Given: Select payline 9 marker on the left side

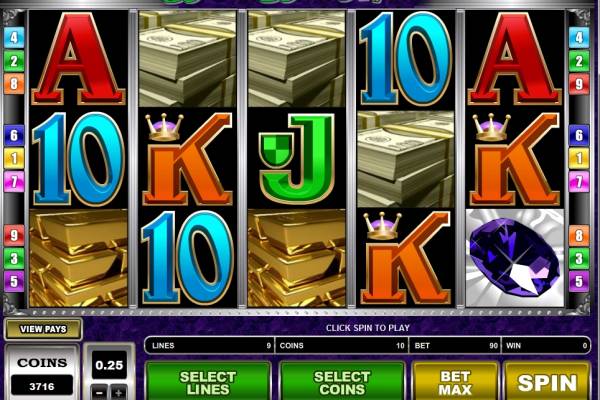Looking at the screenshot, I should (14, 235).
